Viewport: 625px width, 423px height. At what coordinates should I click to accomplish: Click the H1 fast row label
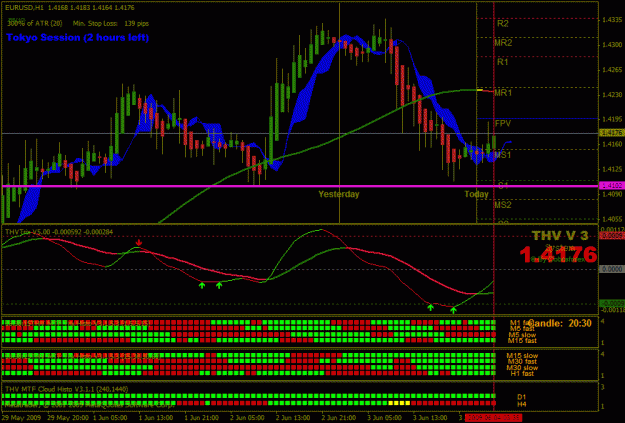[522, 374]
